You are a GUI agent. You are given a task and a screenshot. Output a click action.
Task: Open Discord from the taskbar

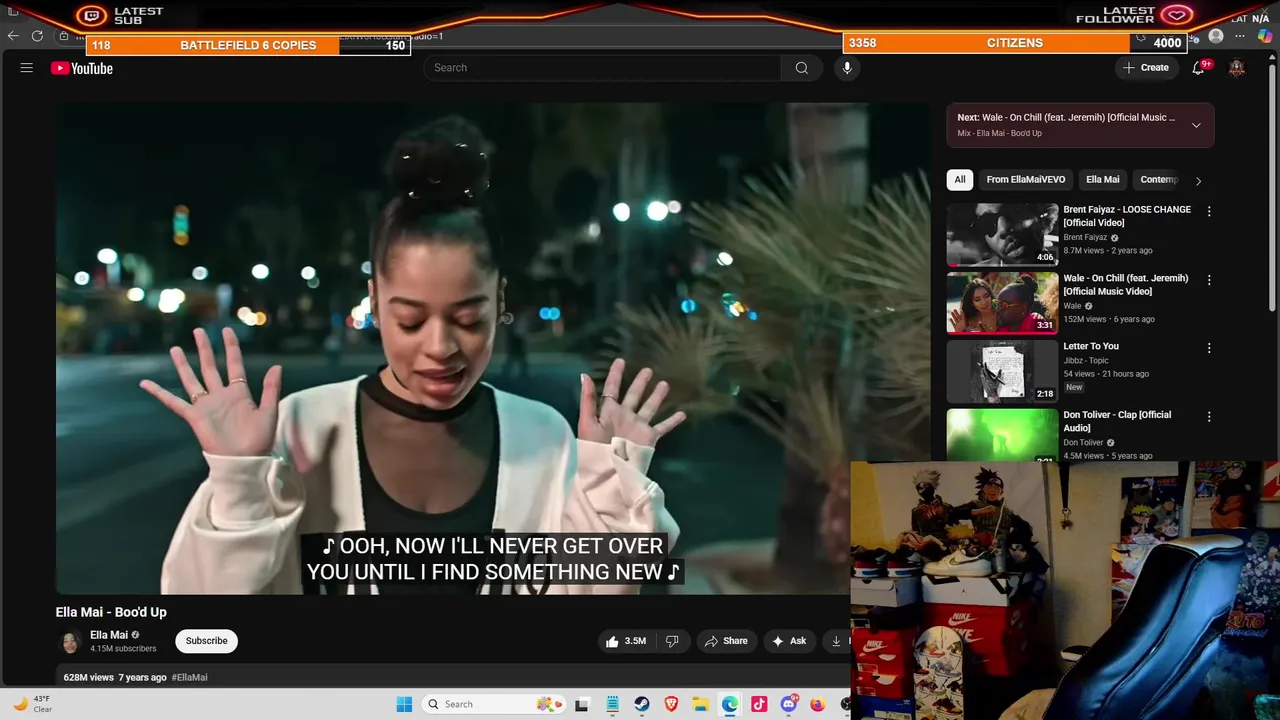[x=789, y=704]
